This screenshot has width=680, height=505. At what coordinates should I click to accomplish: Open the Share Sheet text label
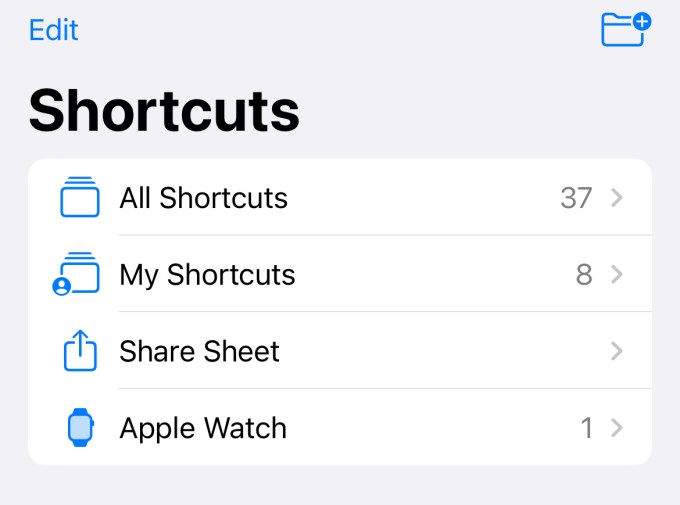click(x=199, y=351)
